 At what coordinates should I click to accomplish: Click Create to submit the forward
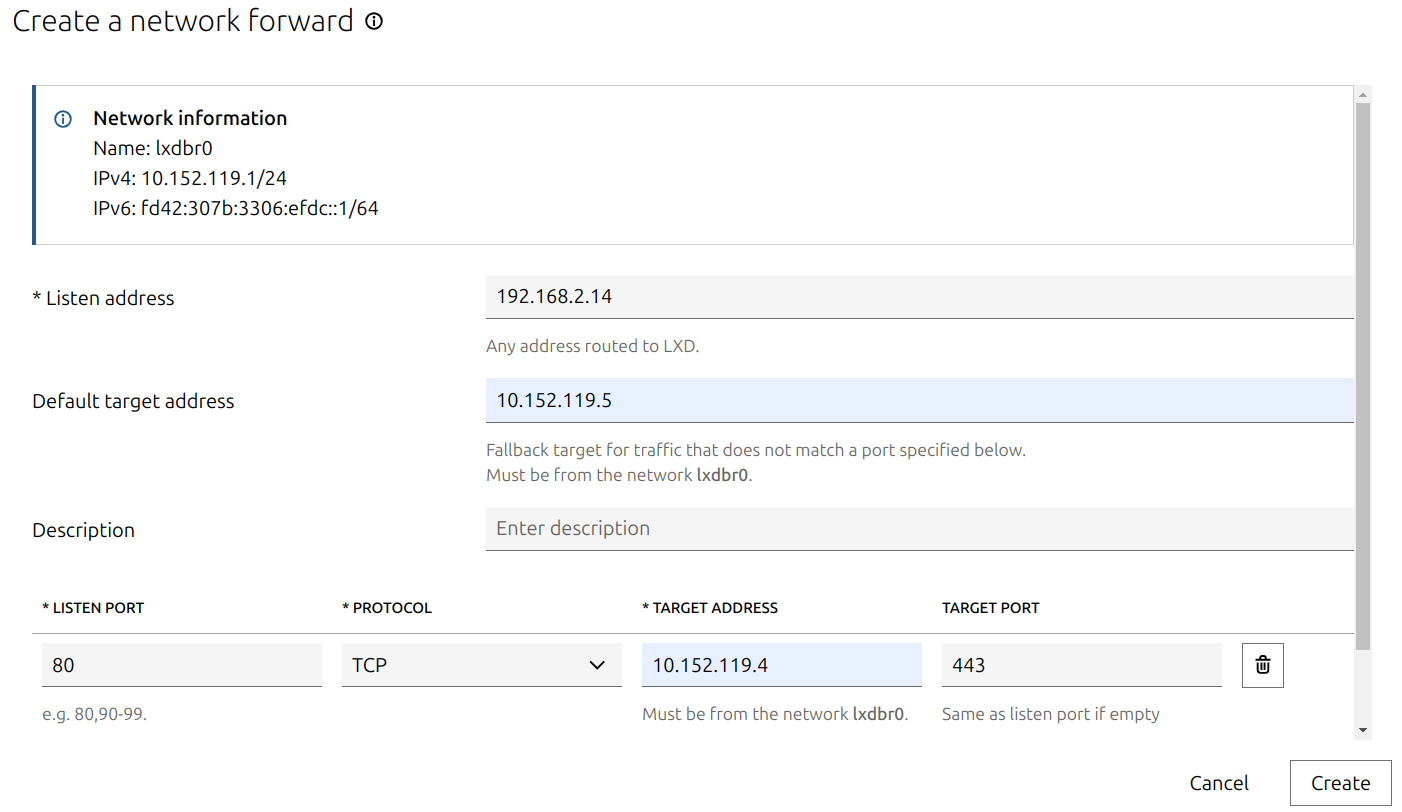(1340, 783)
